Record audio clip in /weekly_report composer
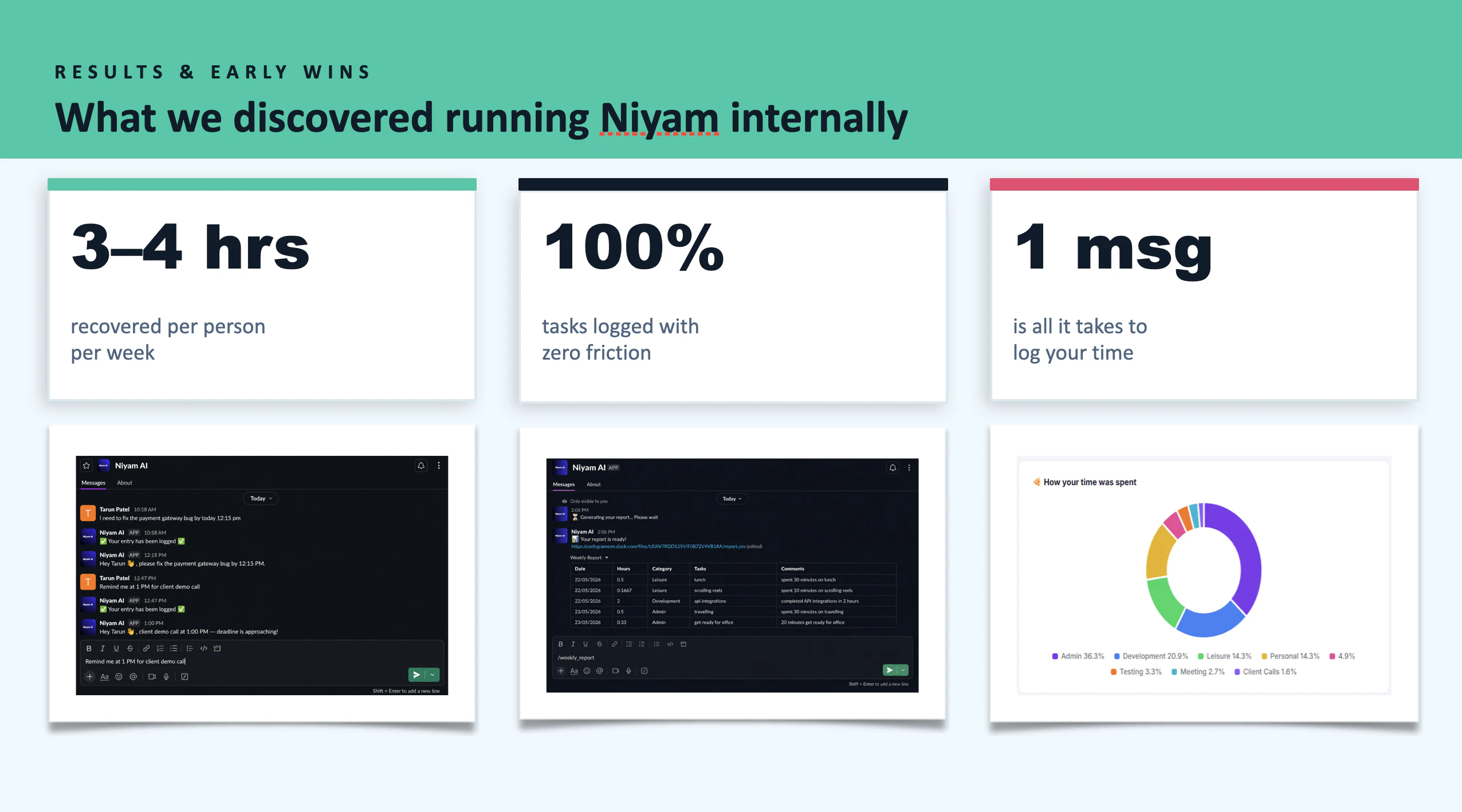Screen dimensions: 1462x812 [x=628, y=671]
